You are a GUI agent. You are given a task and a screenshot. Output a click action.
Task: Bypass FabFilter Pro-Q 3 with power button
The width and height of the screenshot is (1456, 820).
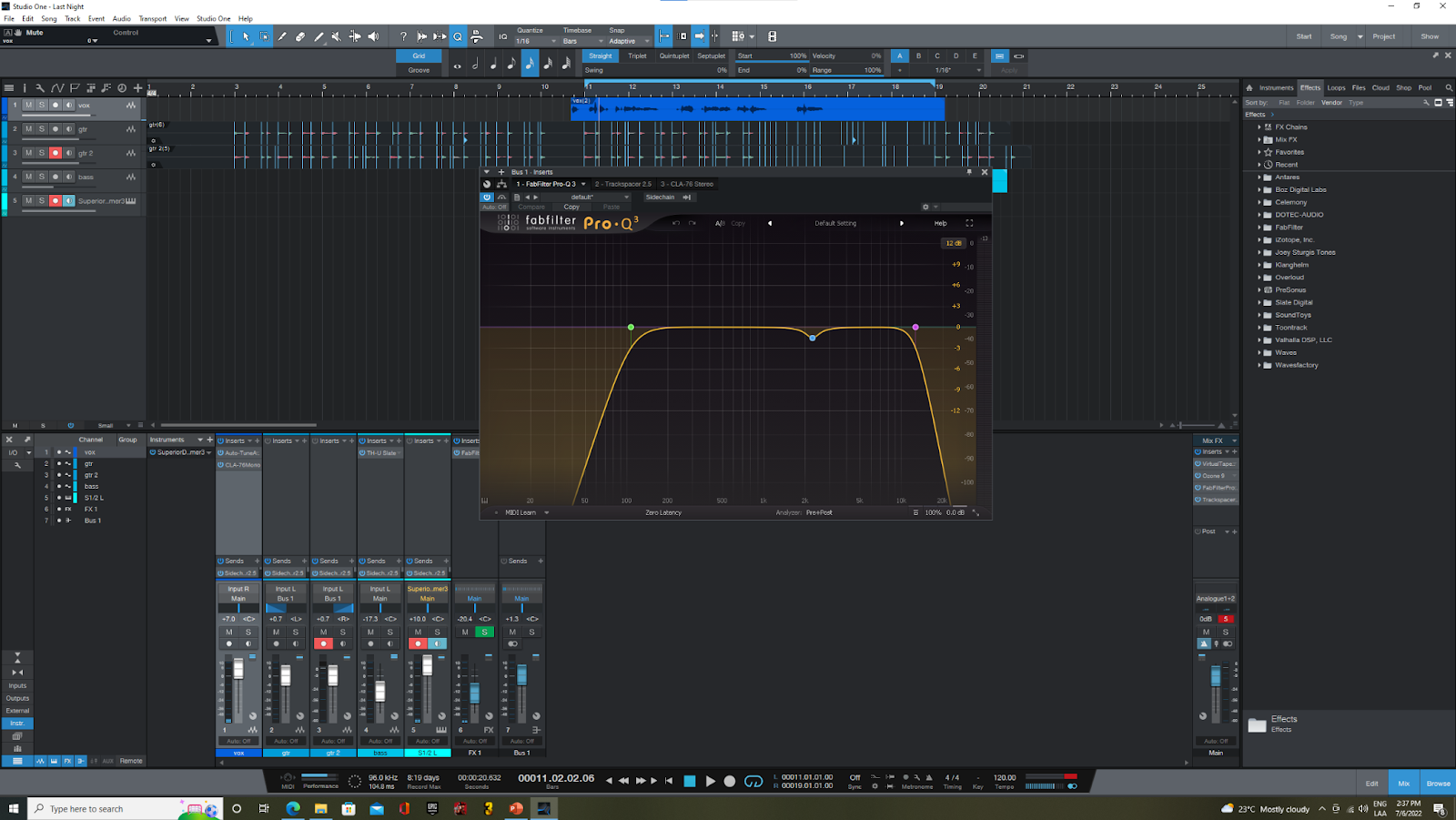pos(487,197)
